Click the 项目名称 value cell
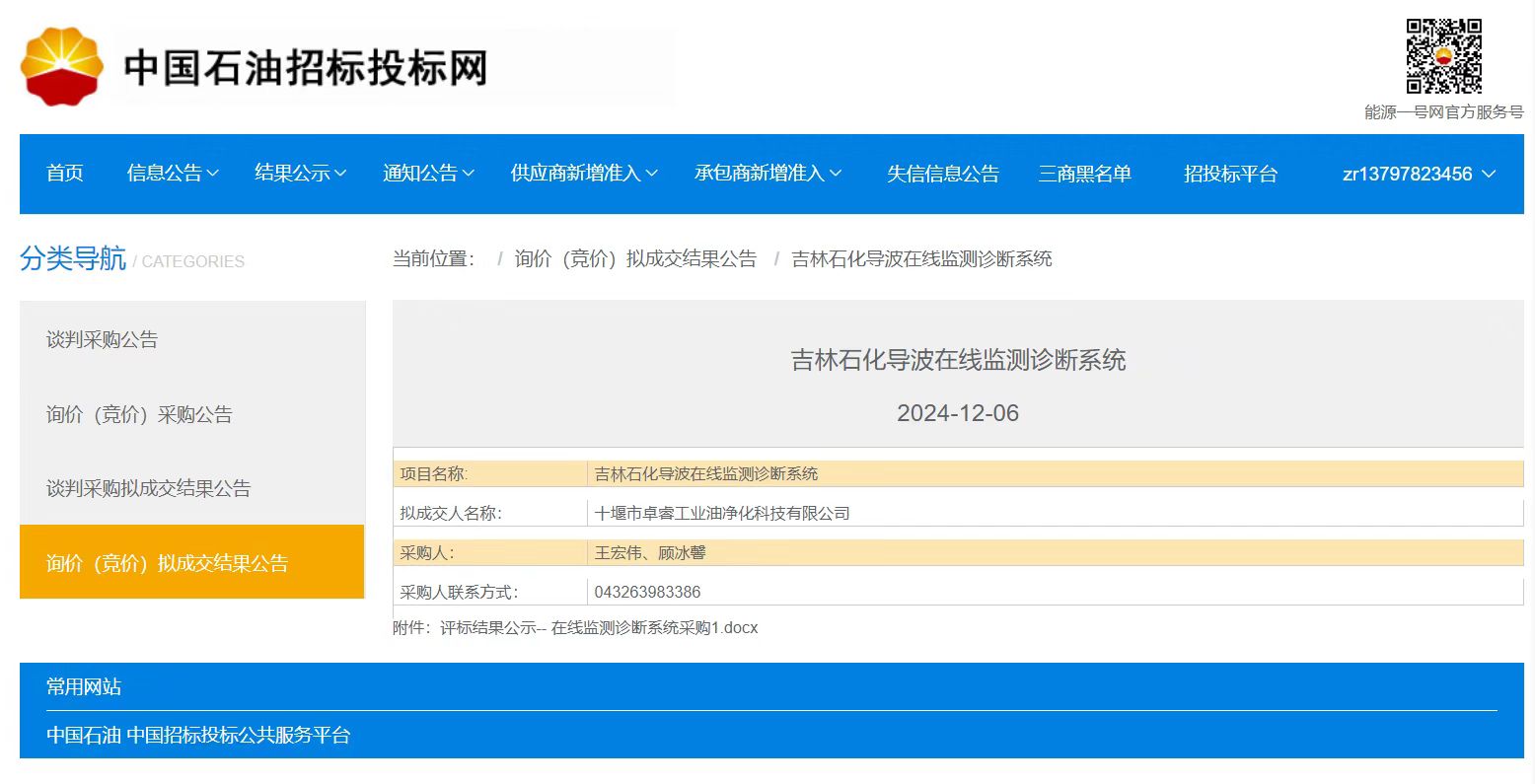Image resolution: width=1535 pixels, height=784 pixels. tap(1056, 473)
